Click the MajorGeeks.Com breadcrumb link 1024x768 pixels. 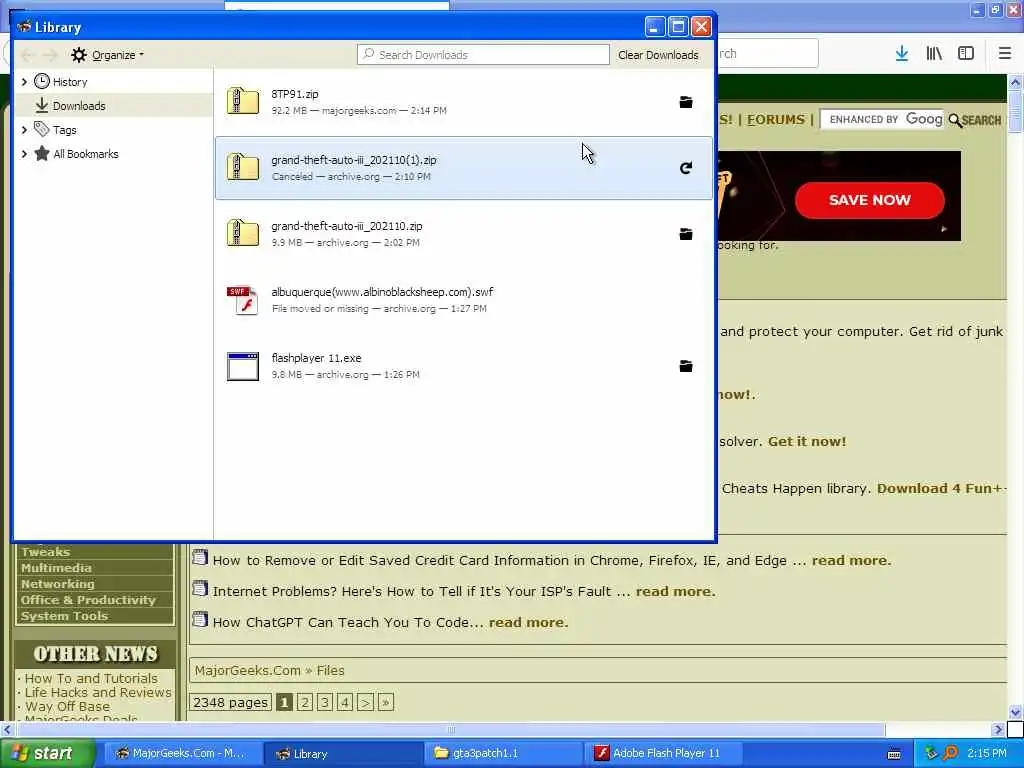[248, 670]
